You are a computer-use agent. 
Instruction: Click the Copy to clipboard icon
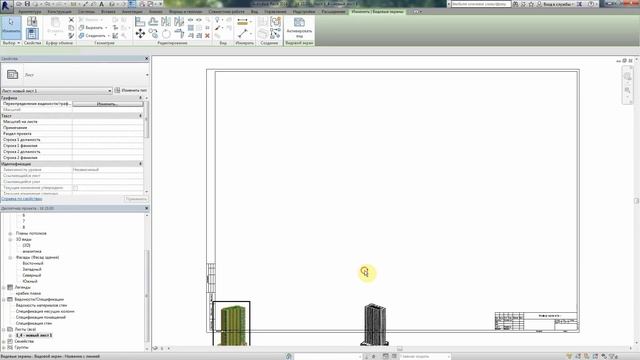(71, 28)
